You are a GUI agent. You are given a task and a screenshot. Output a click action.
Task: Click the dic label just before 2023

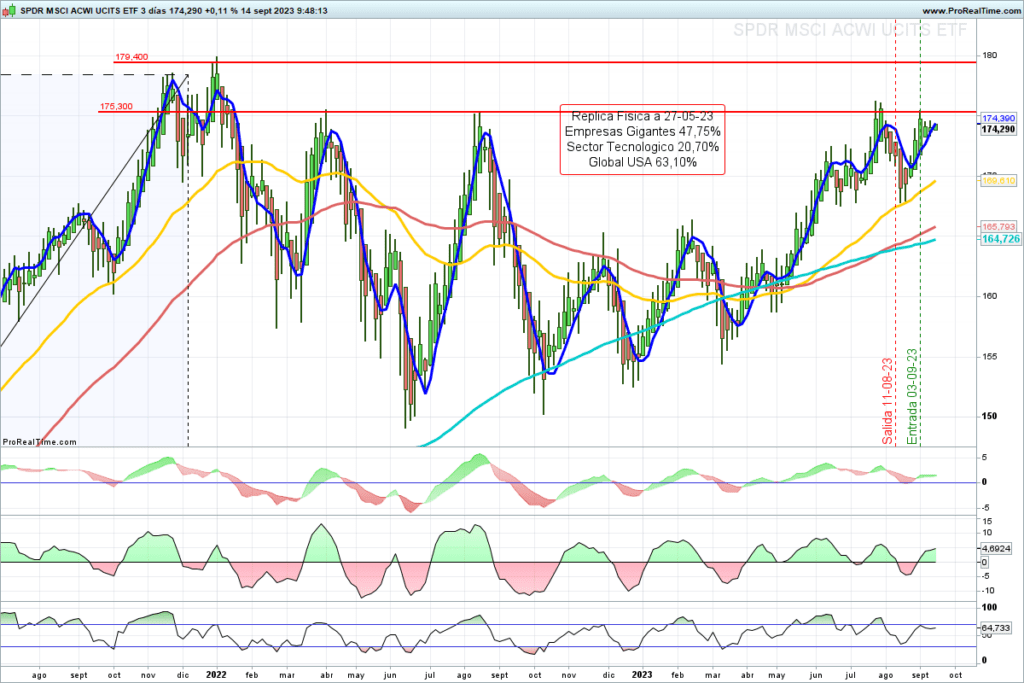608,675
